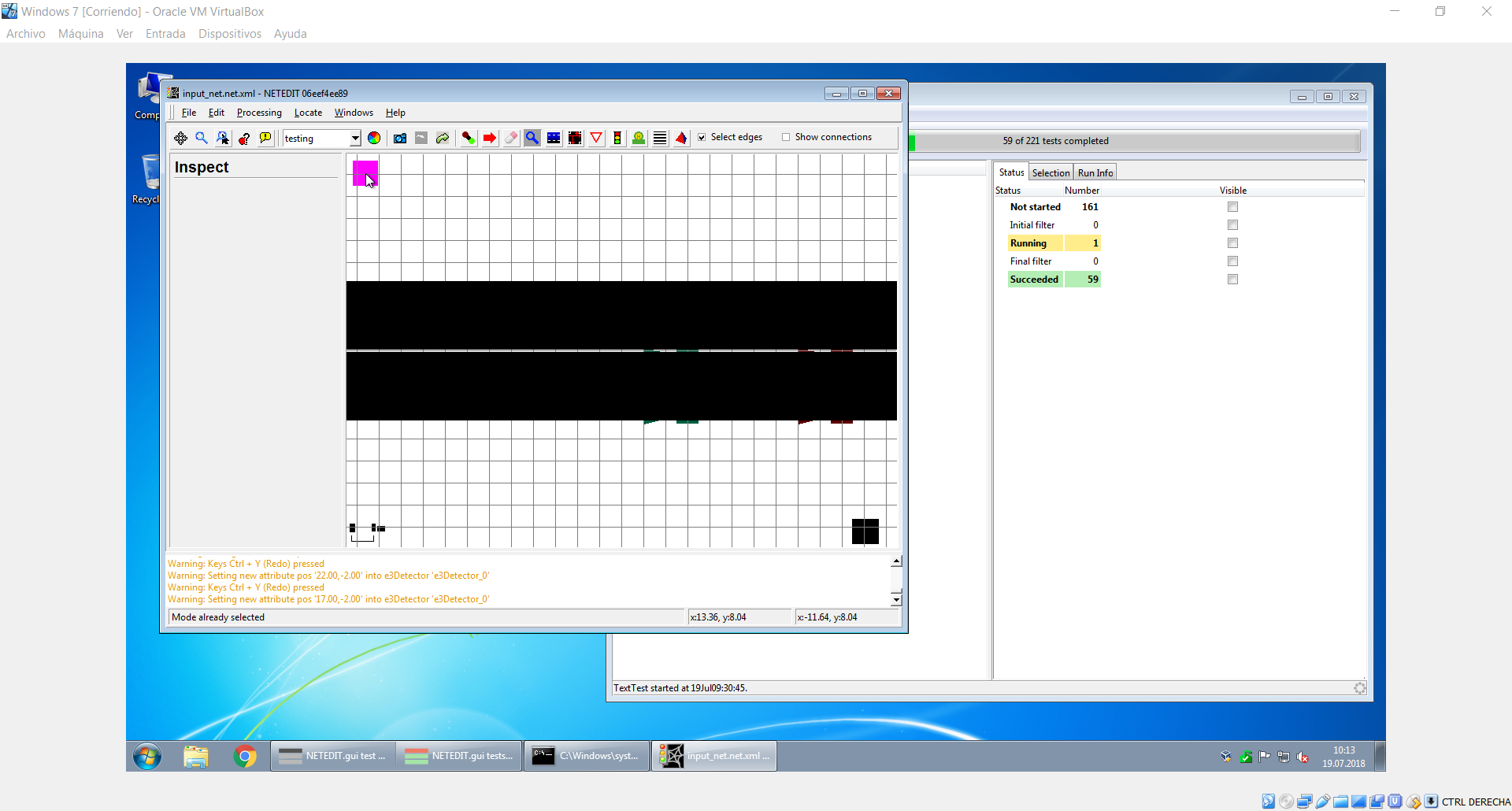The width and height of the screenshot is (1512, 811).
Task: Open the color wheel scheme editor
Action: (x=374, y=139)
